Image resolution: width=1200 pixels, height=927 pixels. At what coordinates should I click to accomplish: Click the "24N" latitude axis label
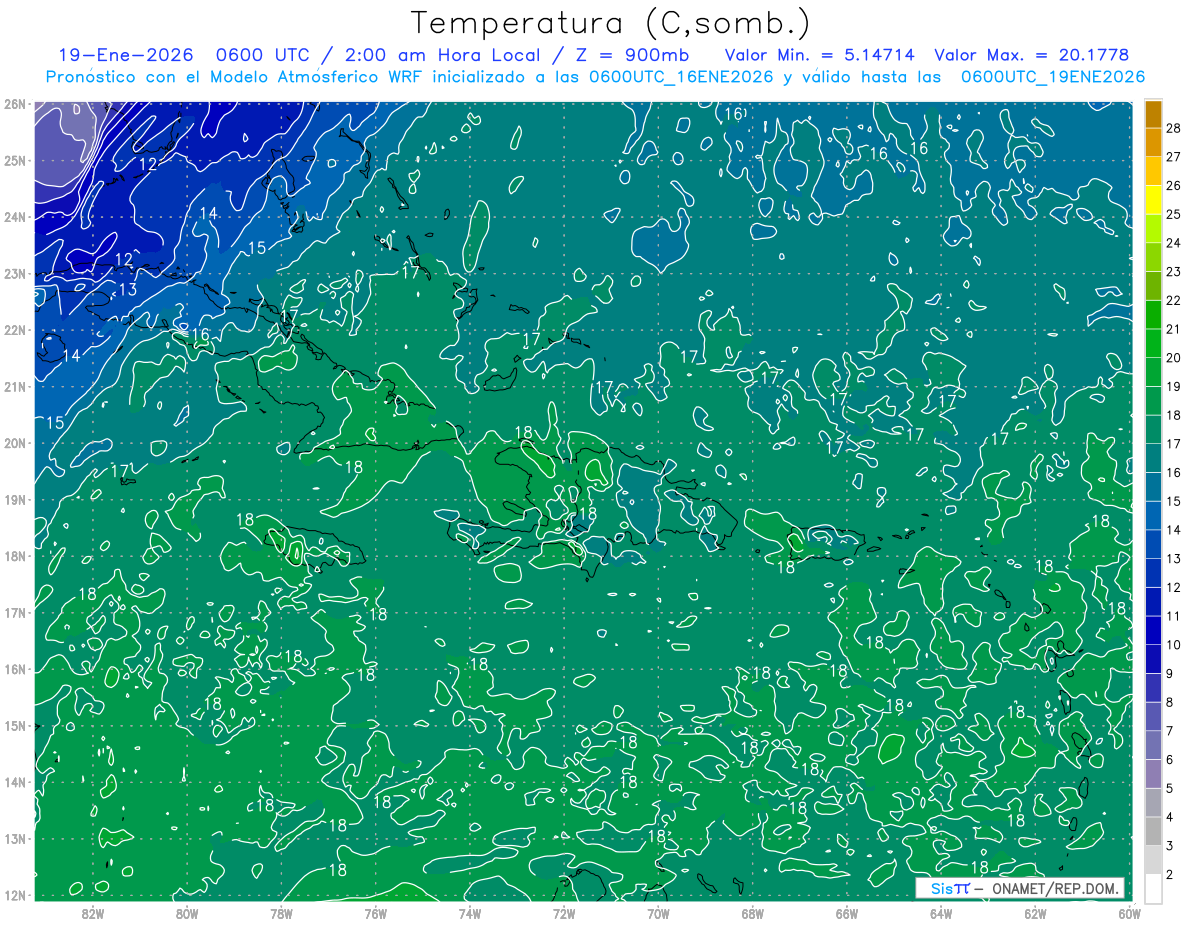[15, 216]
